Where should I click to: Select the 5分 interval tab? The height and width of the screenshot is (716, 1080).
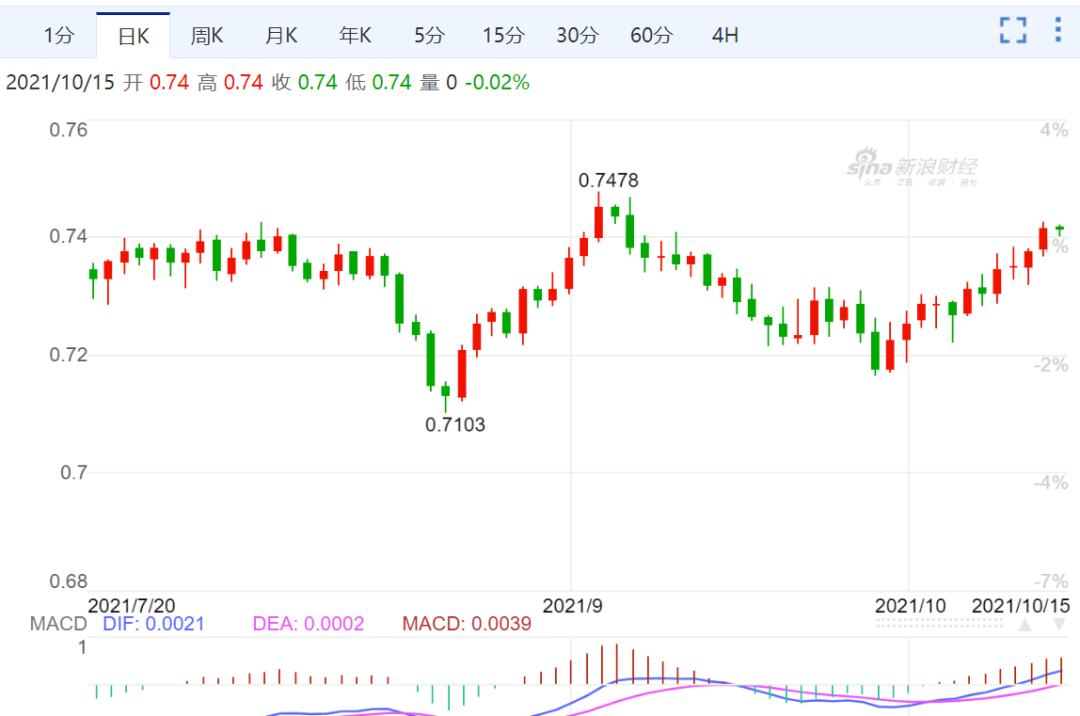pos(428,35)
